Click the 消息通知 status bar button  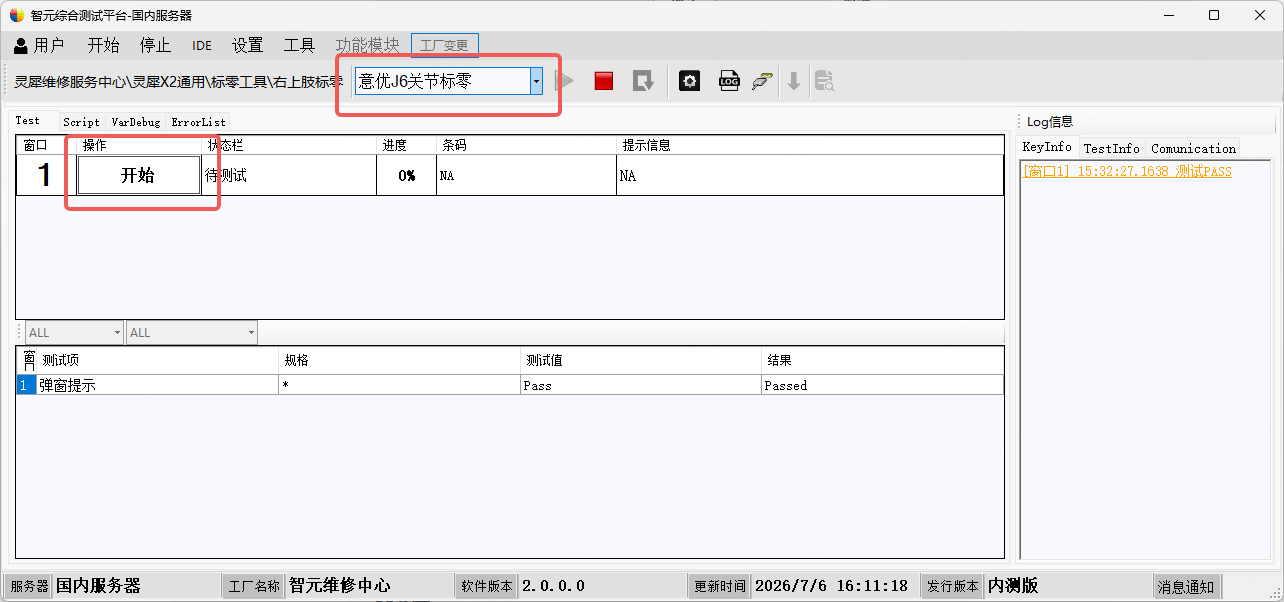tap(1186, 586)
